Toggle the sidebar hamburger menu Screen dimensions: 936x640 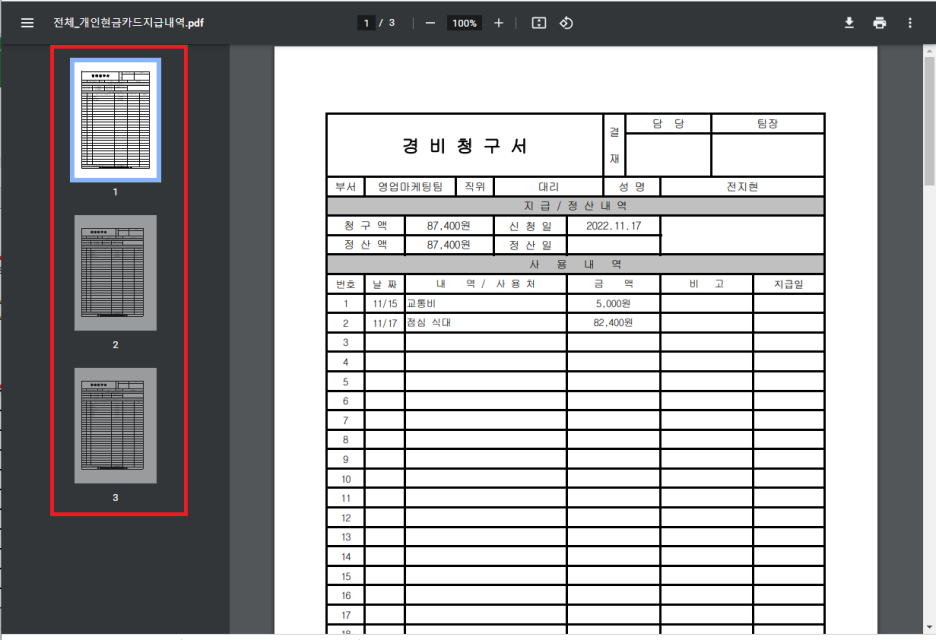click(27, 23)
